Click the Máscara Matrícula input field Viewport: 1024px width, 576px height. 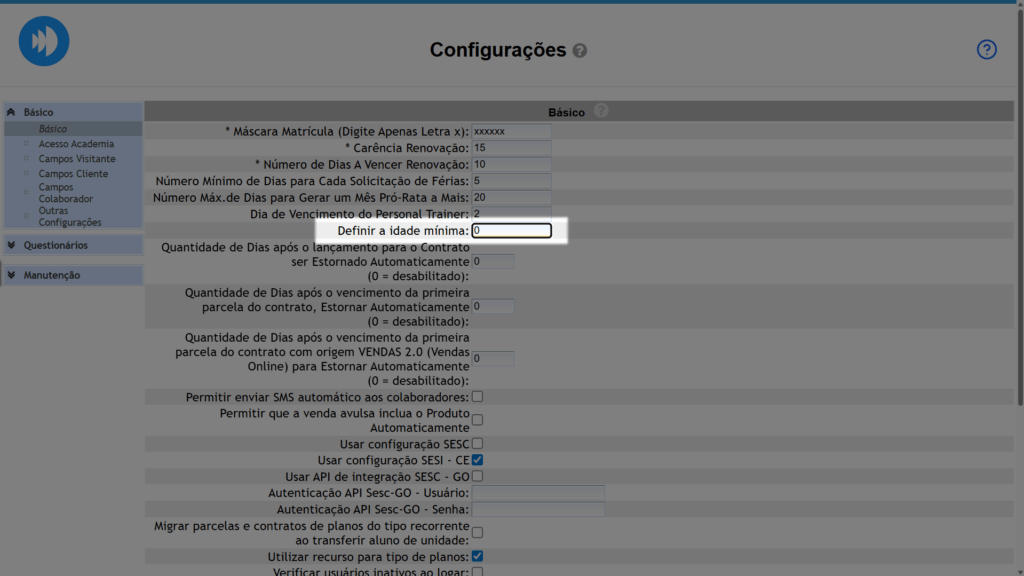[511, 131]
